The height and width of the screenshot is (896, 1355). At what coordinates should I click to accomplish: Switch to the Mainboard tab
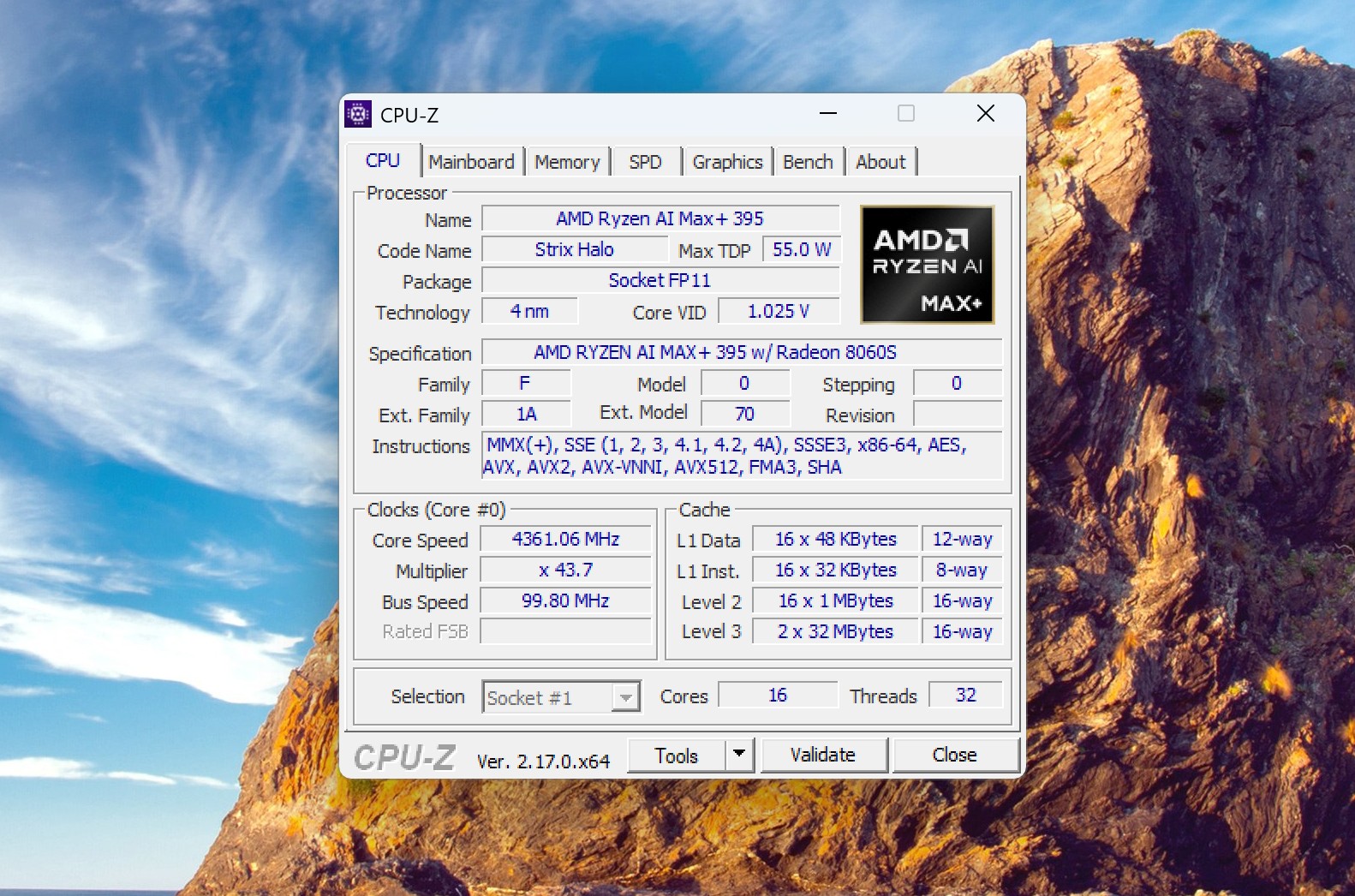pyautogui.click(x=472, y=162)
